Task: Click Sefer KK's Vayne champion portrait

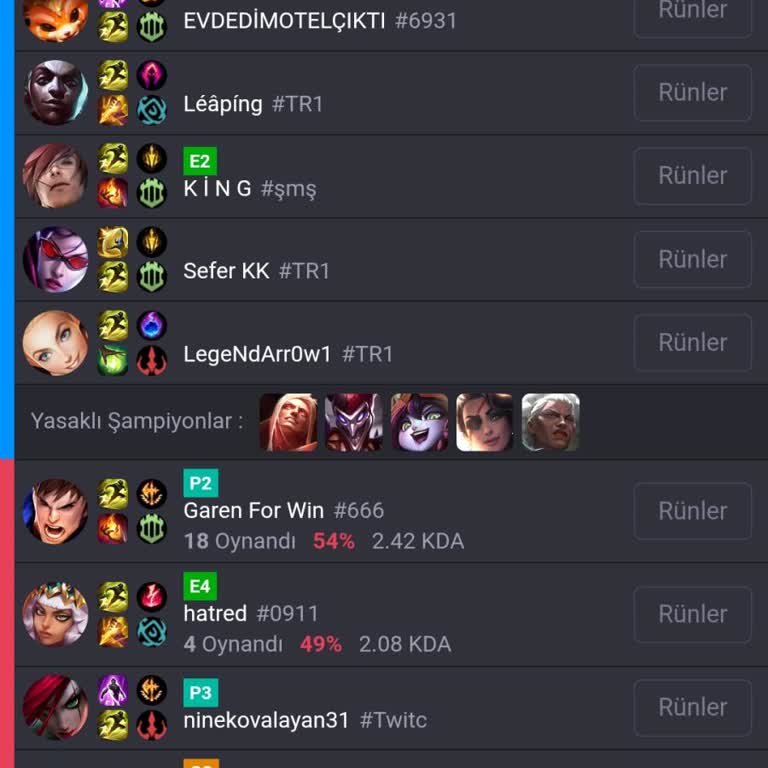Action: [56, 260]
